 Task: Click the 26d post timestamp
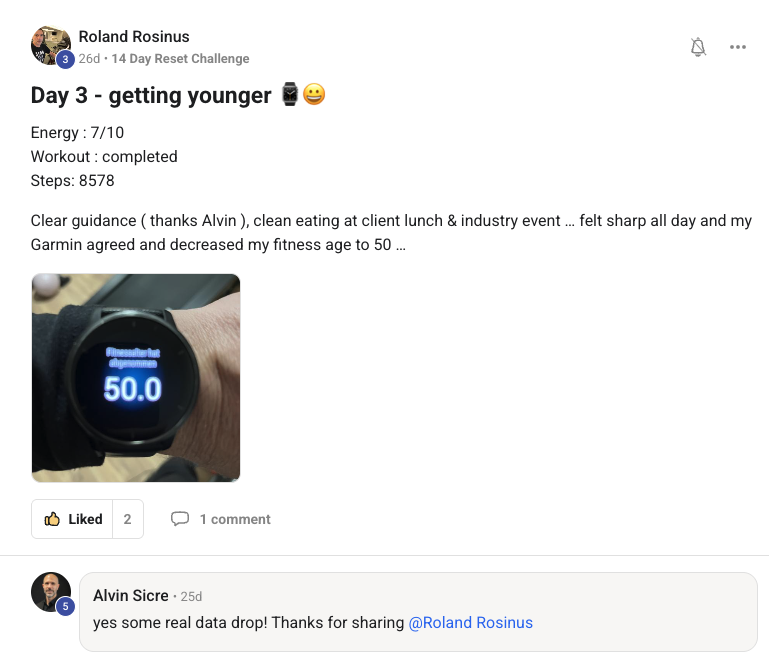coord(89,59)
